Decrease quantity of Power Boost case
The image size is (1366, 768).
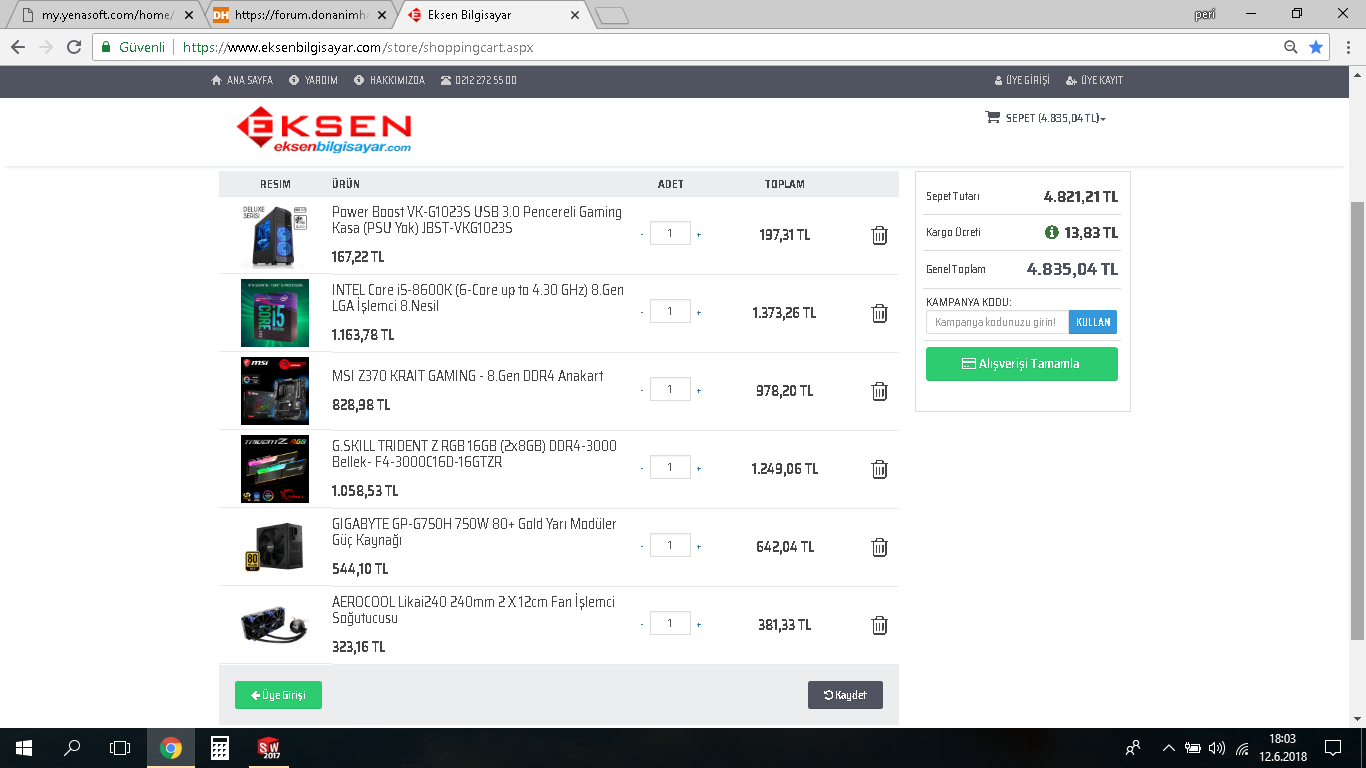642,235
